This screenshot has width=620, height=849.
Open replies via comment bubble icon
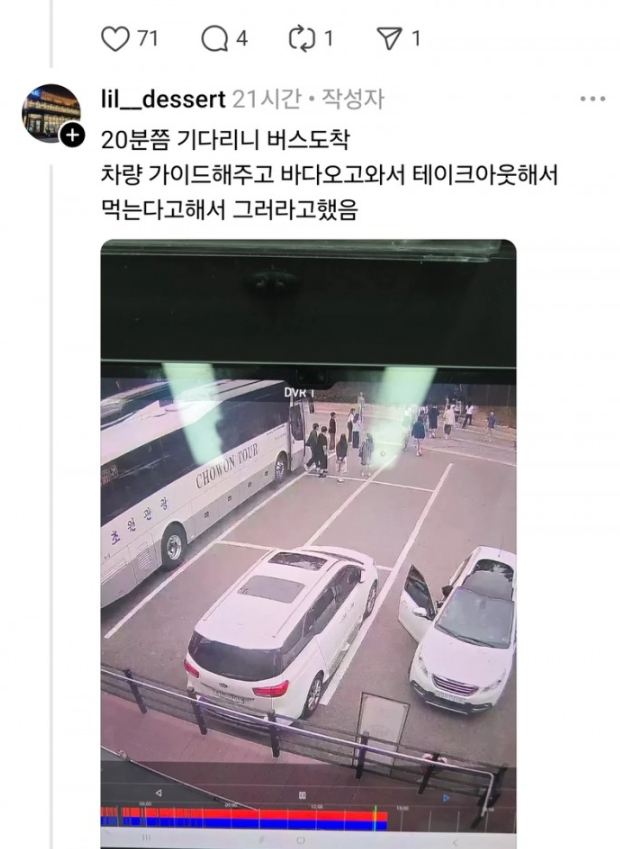pos(214,39)
